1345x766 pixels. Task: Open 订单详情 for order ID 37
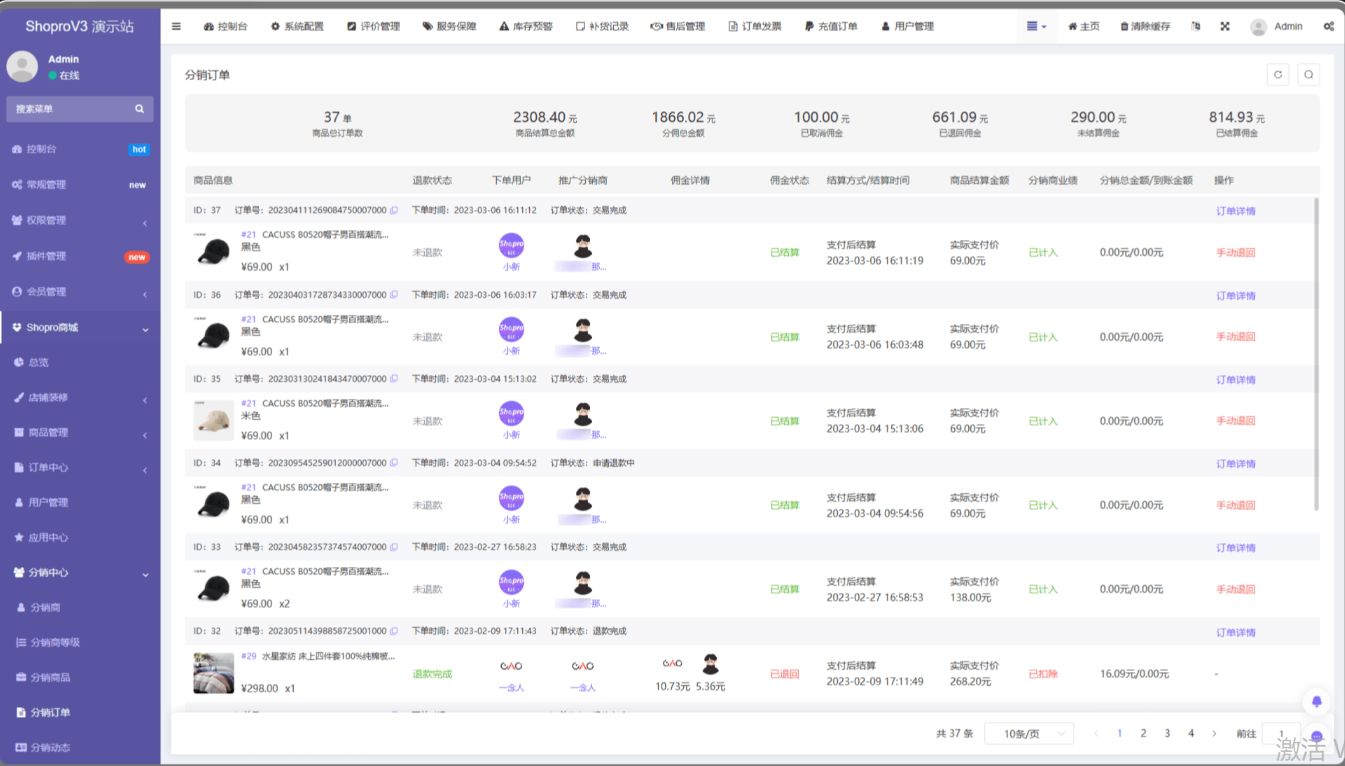pos(1236,211)
